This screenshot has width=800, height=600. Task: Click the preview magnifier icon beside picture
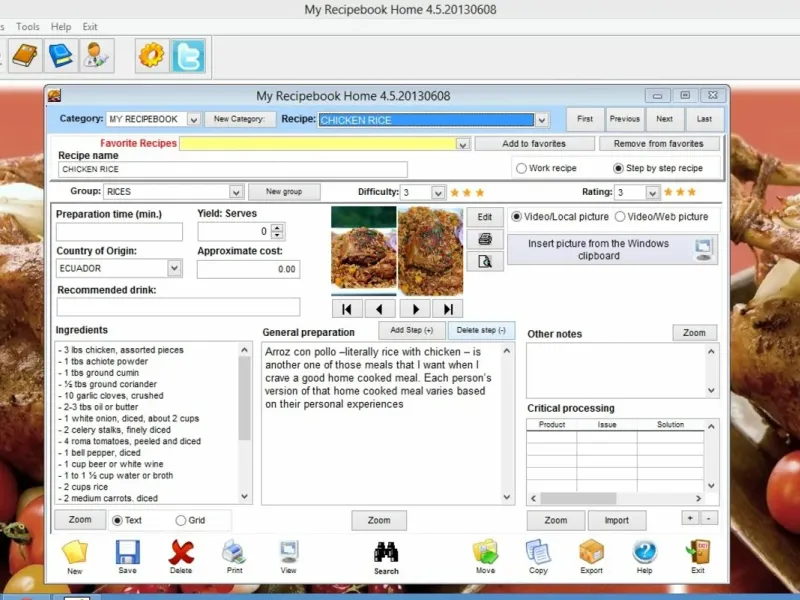pos(485,261)
